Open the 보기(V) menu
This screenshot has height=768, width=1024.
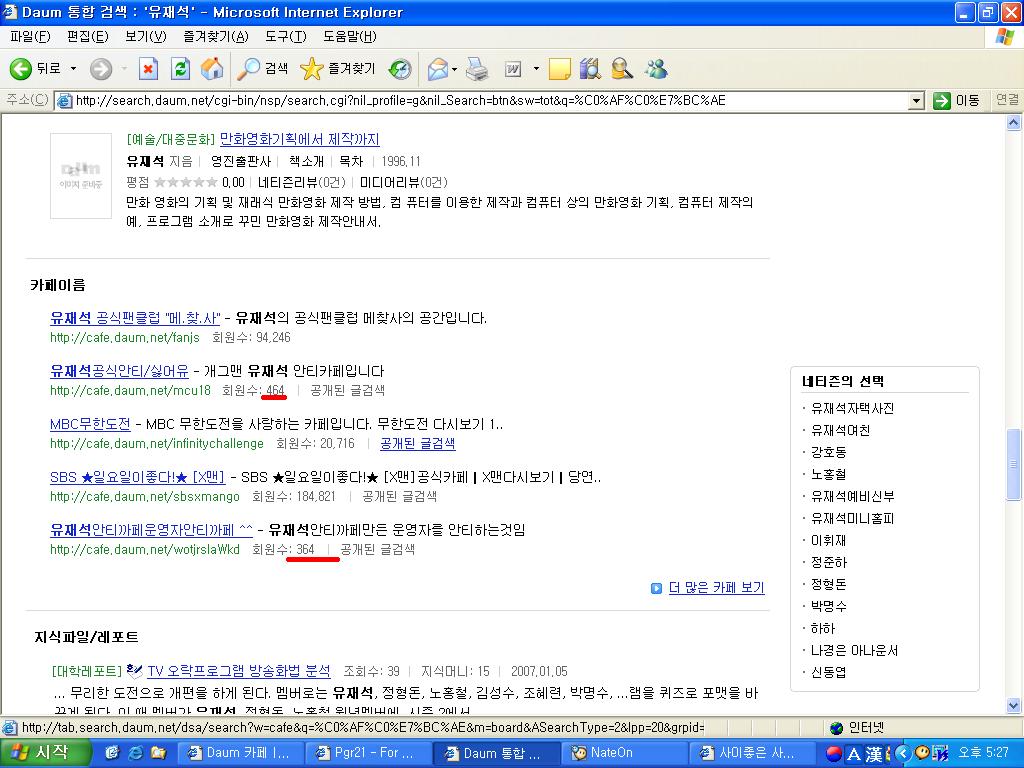click(146, 37)
